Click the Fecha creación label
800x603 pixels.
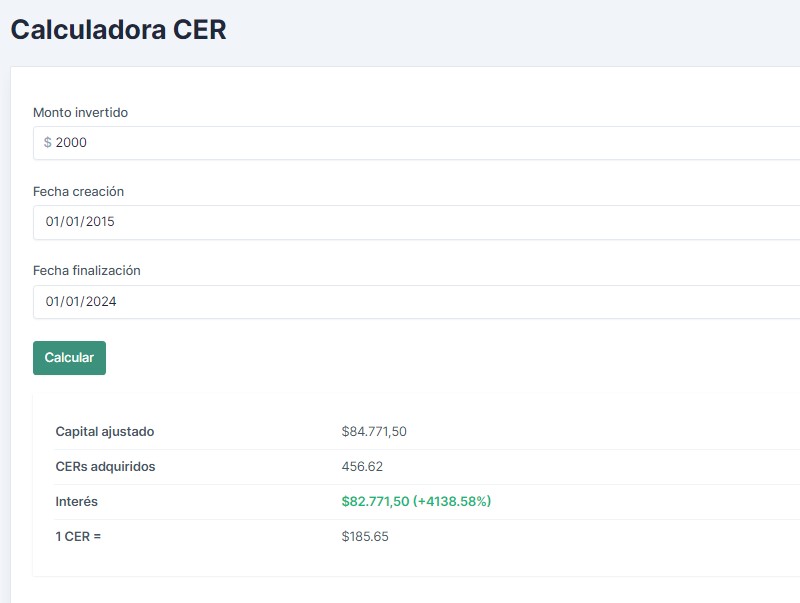pyautogui.click(x=78, y=191)
